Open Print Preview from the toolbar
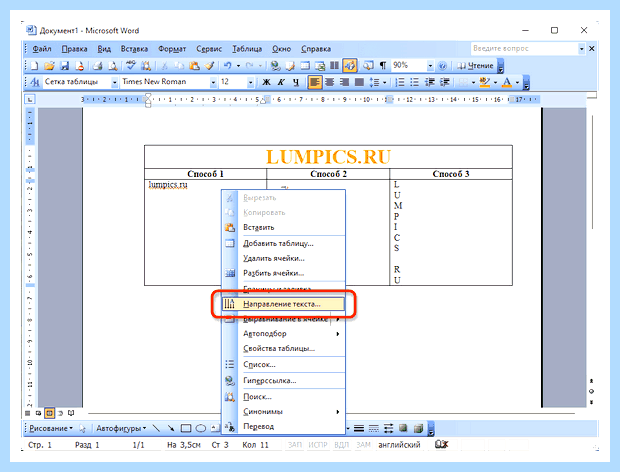 (113, 66)
